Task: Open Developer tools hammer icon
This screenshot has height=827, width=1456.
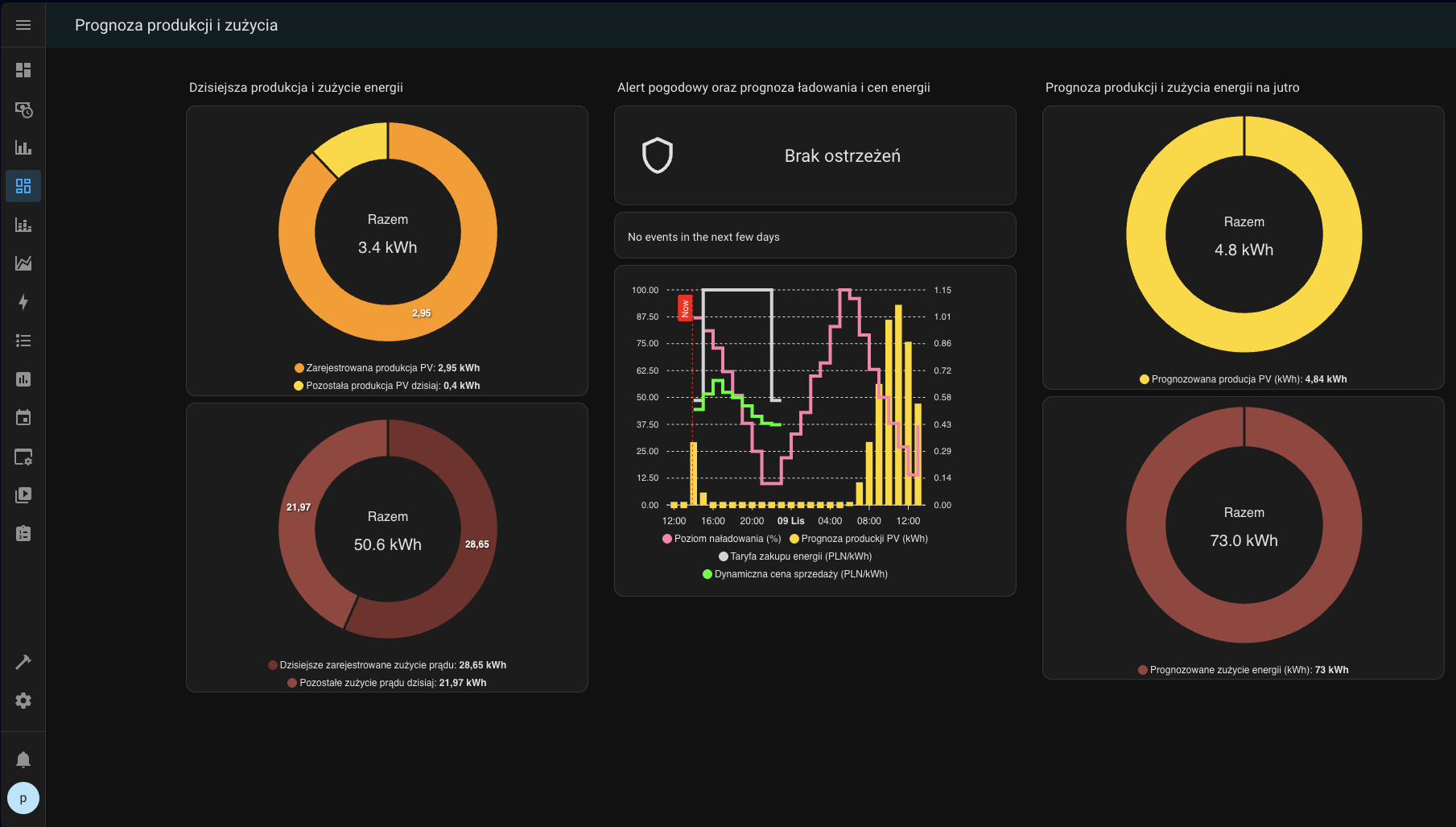Action: pyautogui.click(x=23, y=662)
